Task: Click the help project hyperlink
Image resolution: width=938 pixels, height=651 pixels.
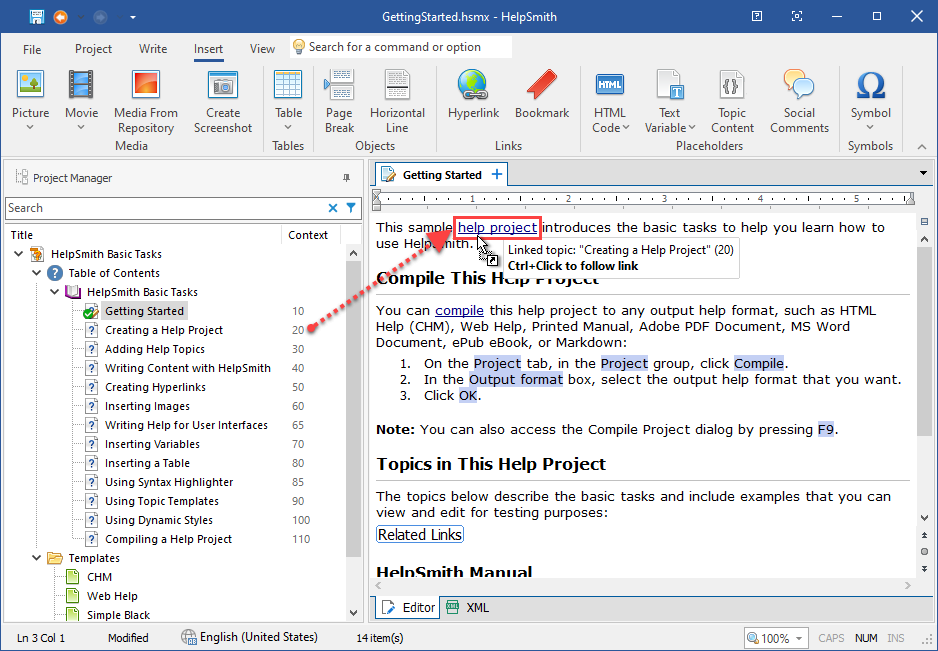Action: click(498, 227)
